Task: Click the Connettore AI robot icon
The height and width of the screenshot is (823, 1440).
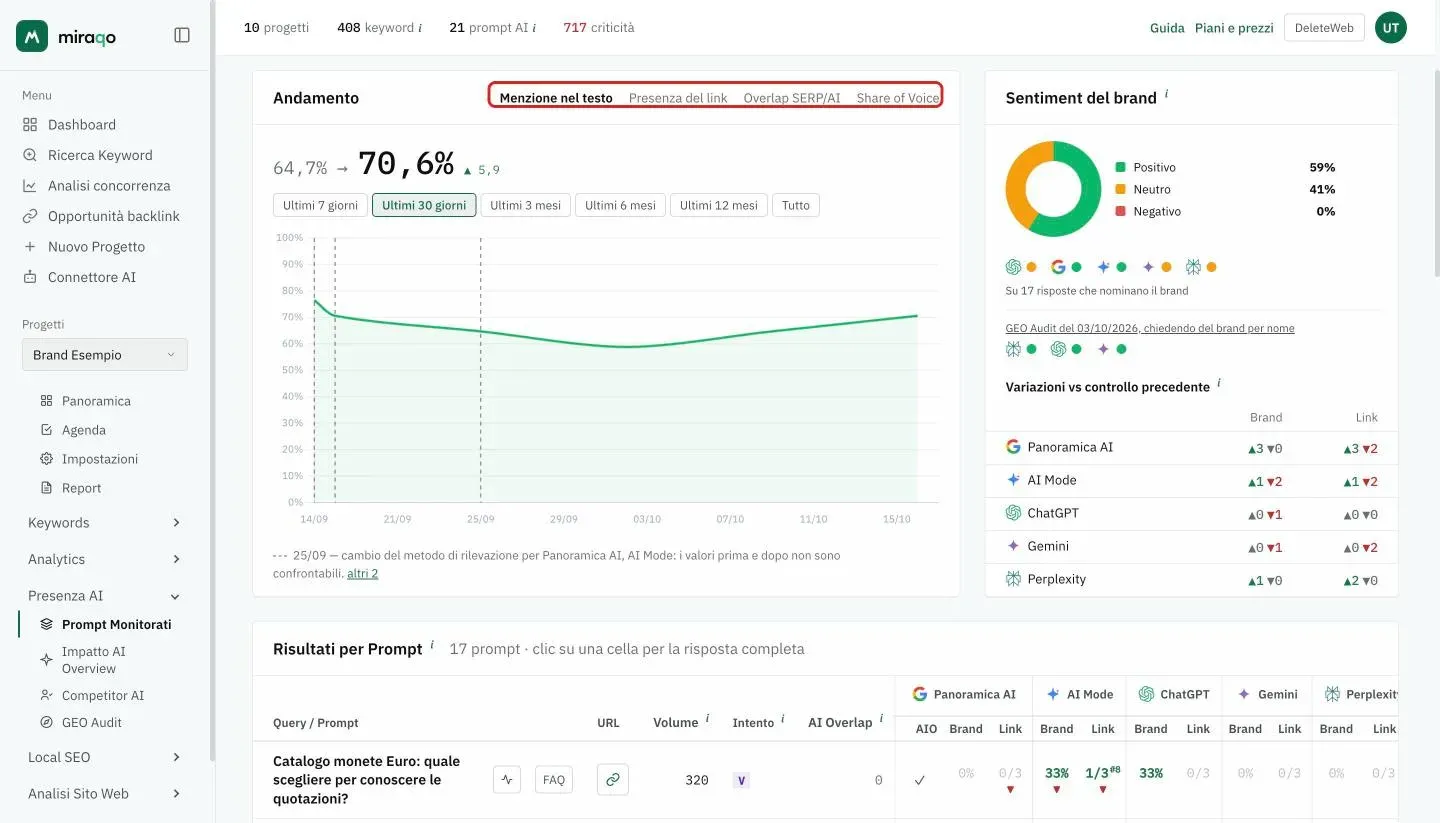Action: [x=30, y=277]
